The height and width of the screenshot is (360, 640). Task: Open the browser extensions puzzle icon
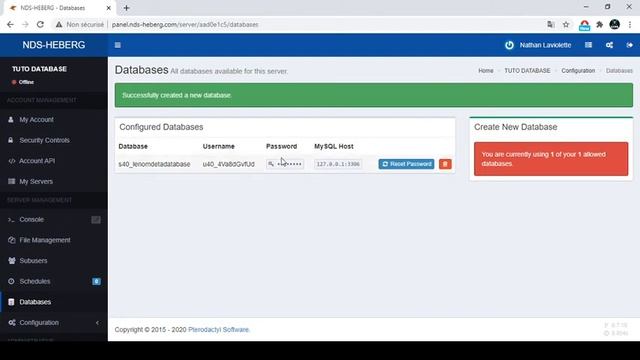point(599,24)
